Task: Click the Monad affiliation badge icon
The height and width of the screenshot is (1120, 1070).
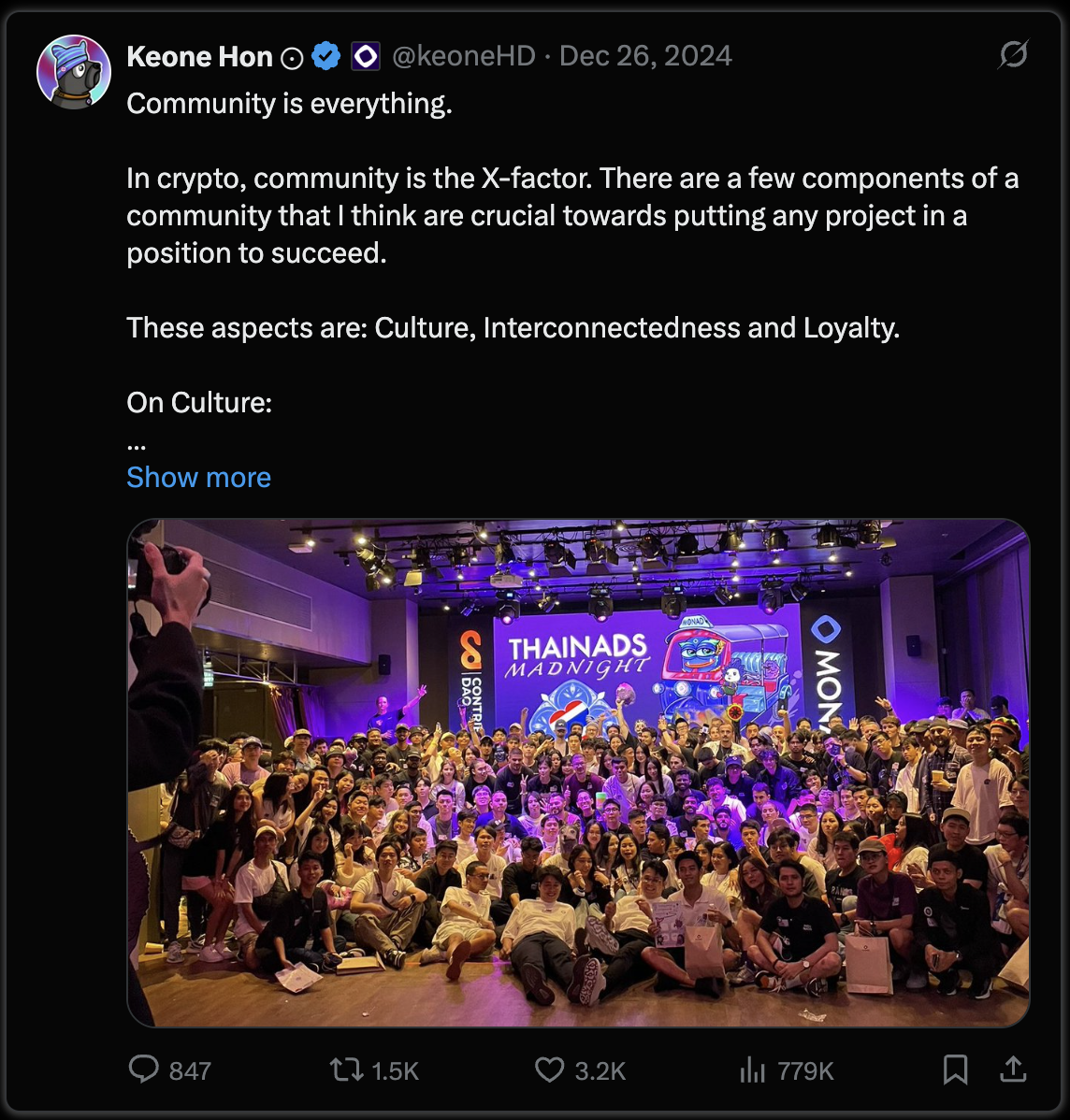Action: pos(366,56)
